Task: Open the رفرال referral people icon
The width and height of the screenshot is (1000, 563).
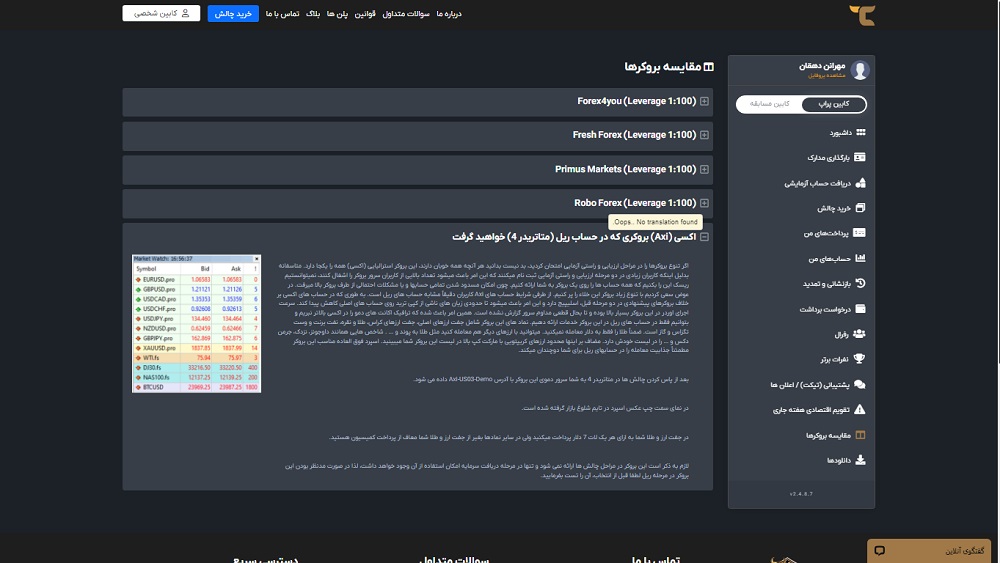Action: 859,333
